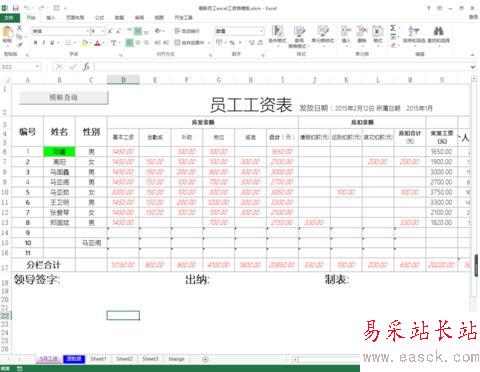The width and height of the screenshot is (480, 372).
Task: Click the Save icon in quick access toolbar
Action: (x=15, y=7)
